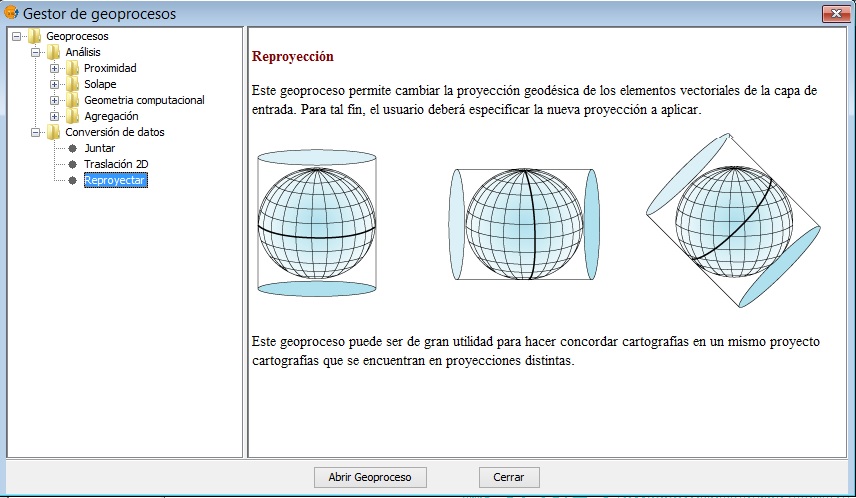856x498 pixels.
Task: Click the horizontal cylinder projection globe image
Action: click(x=524, y=224)
